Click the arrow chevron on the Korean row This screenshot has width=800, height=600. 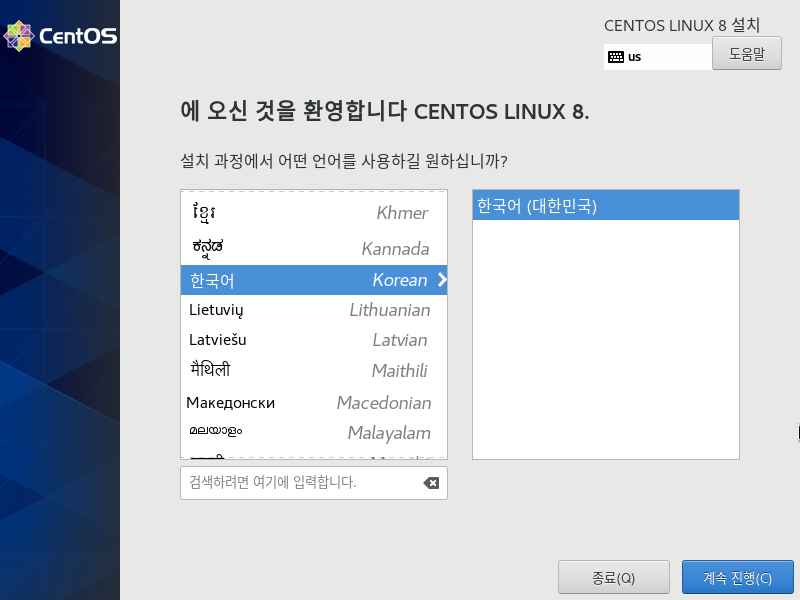pyautogui.click(x=442, y=280)
